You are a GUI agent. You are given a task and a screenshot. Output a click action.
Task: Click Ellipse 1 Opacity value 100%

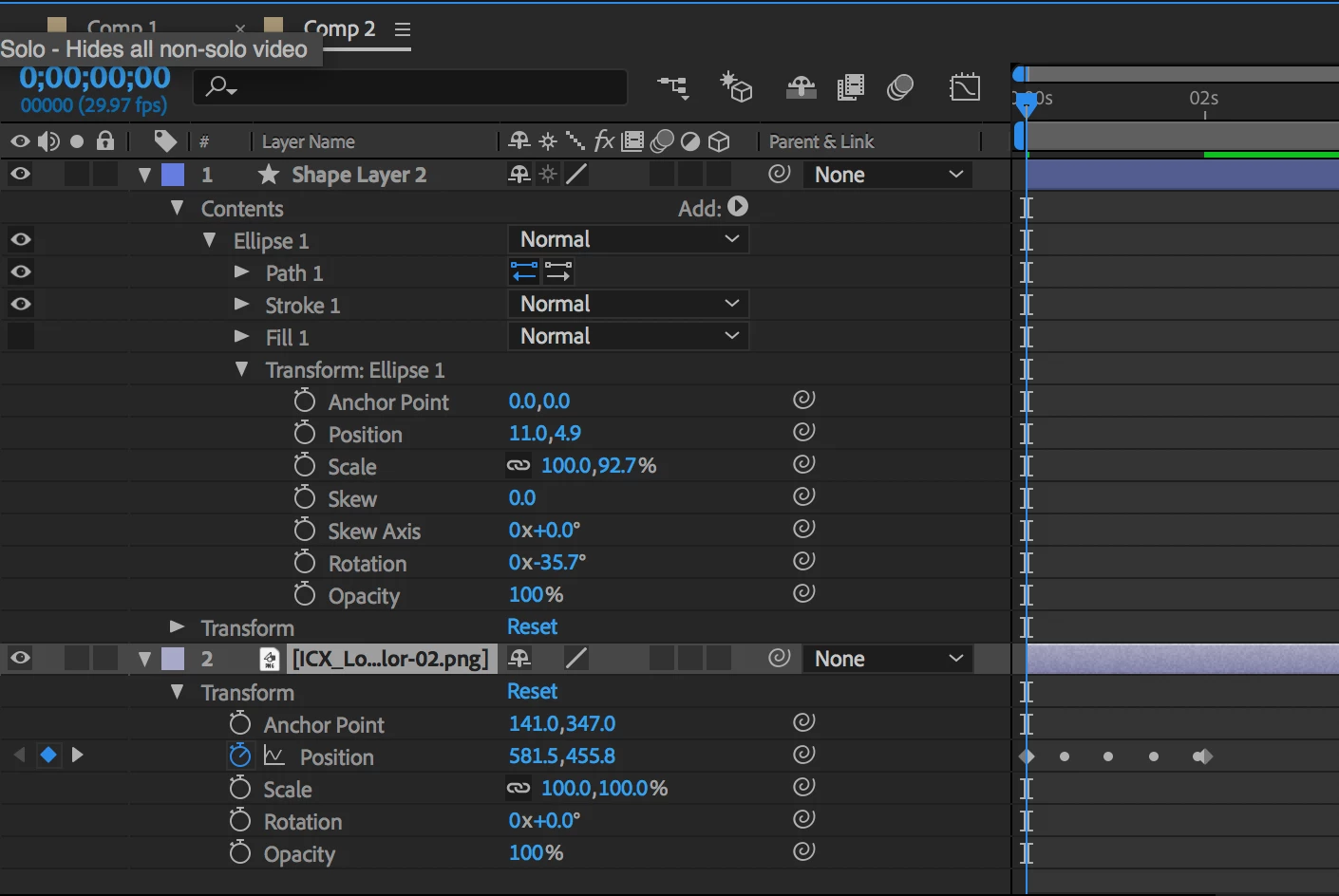coord(536,594)
